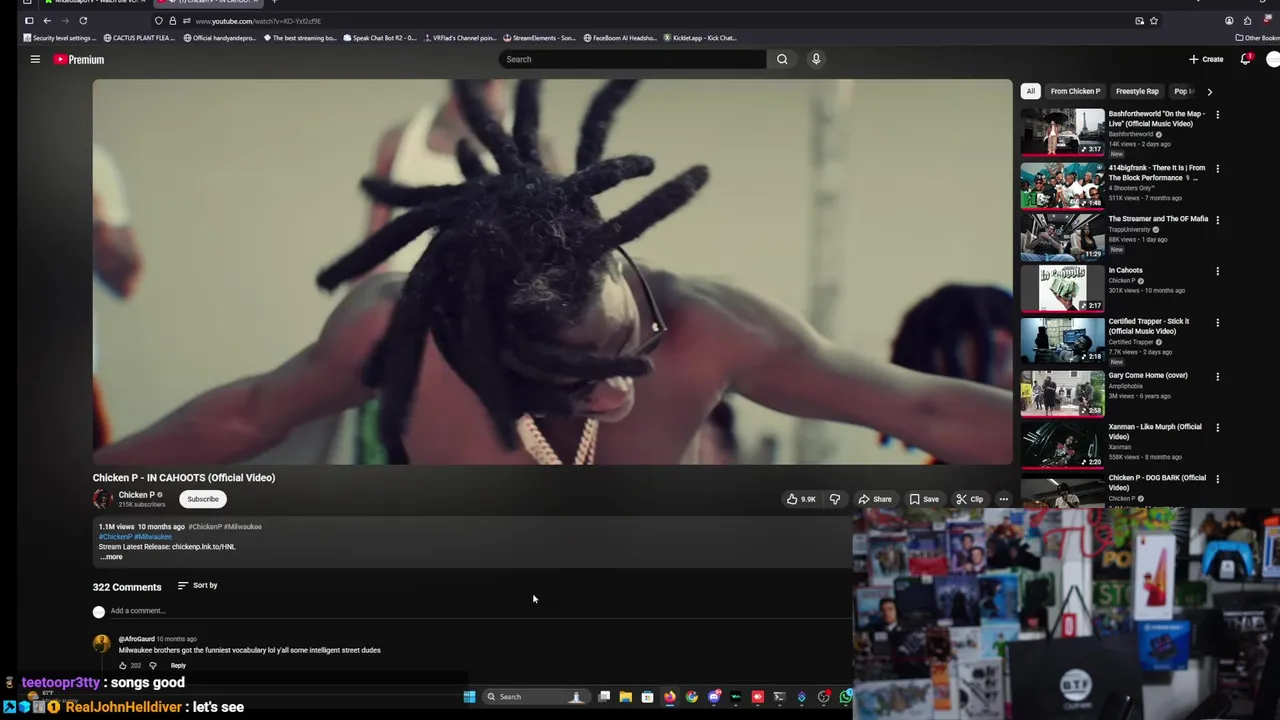Dislike the AfroGaurd comment
Viewport: 1280px width, 720px height.
(x=153, y=666)
